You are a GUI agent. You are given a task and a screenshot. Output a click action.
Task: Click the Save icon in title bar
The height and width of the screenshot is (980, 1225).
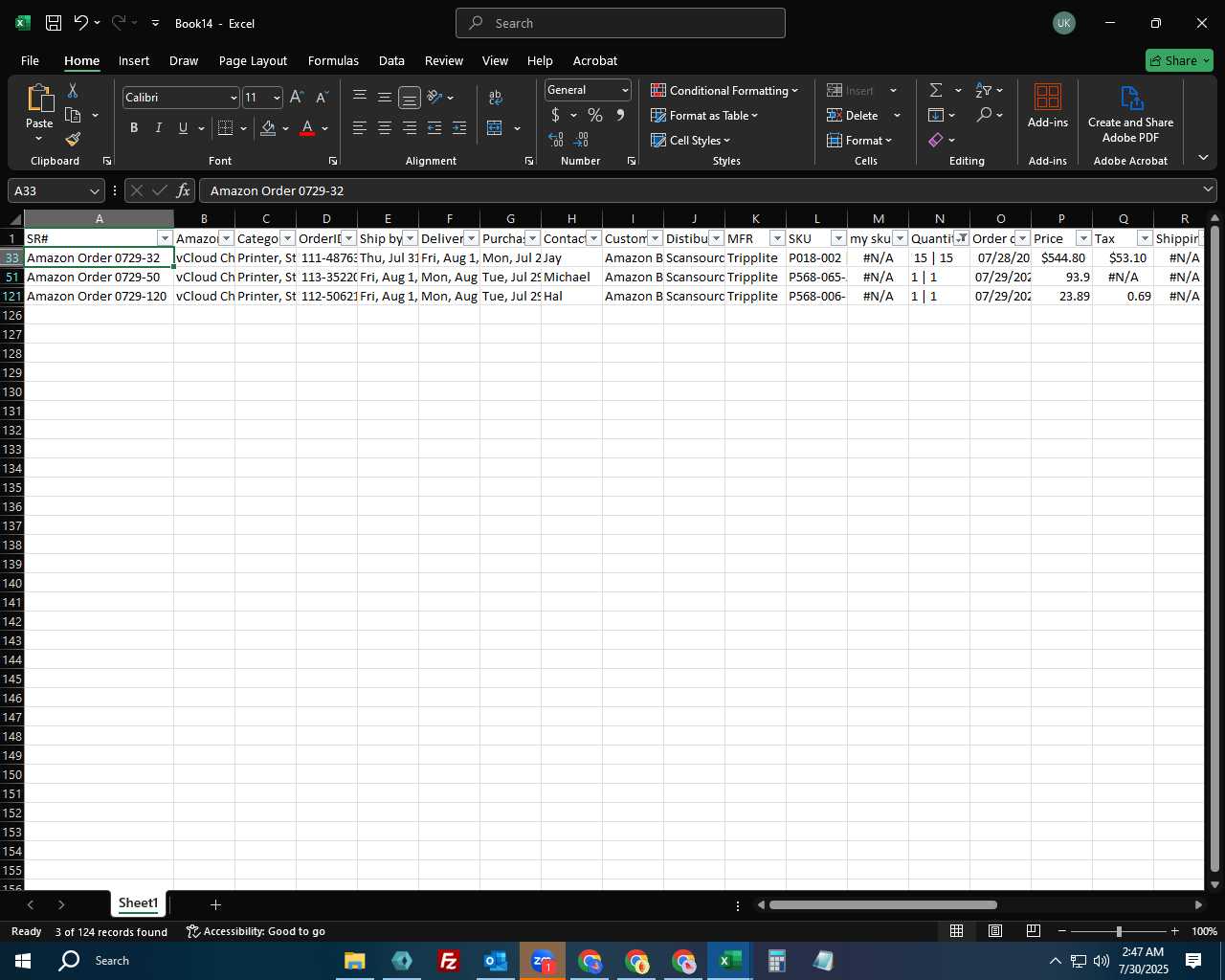54,23
